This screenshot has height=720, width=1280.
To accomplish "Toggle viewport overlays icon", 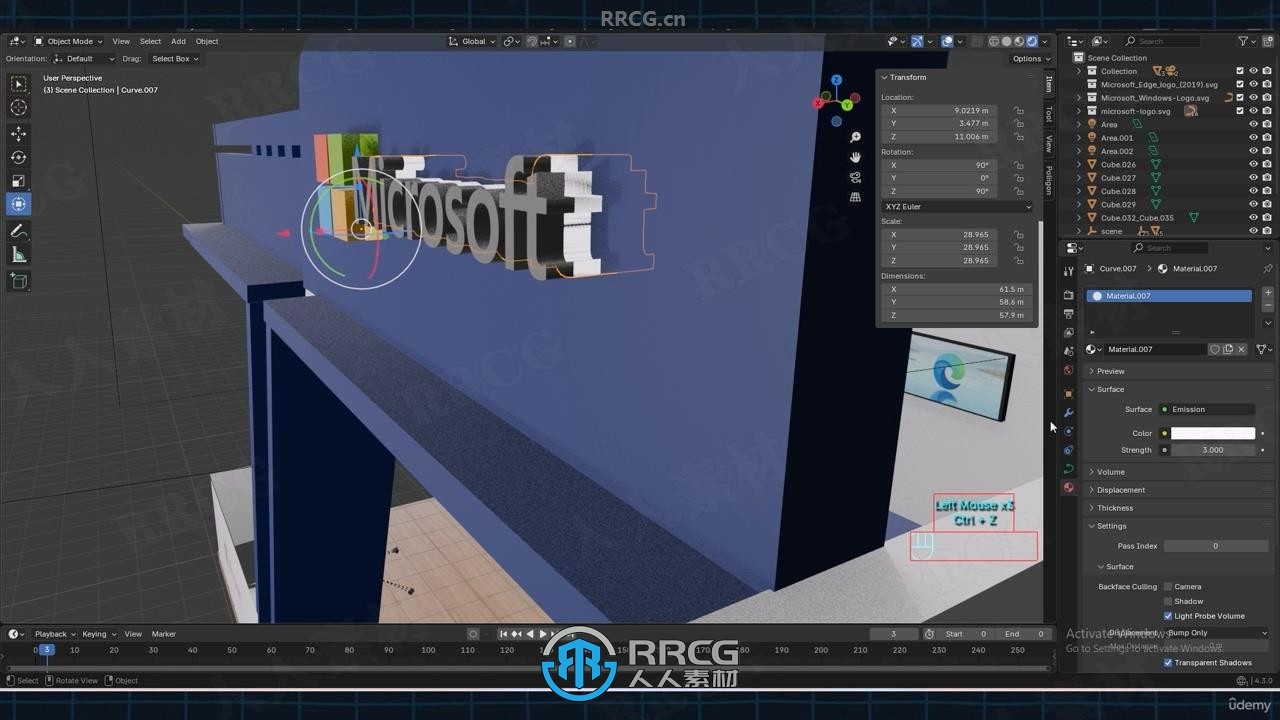I will [947, 41].
